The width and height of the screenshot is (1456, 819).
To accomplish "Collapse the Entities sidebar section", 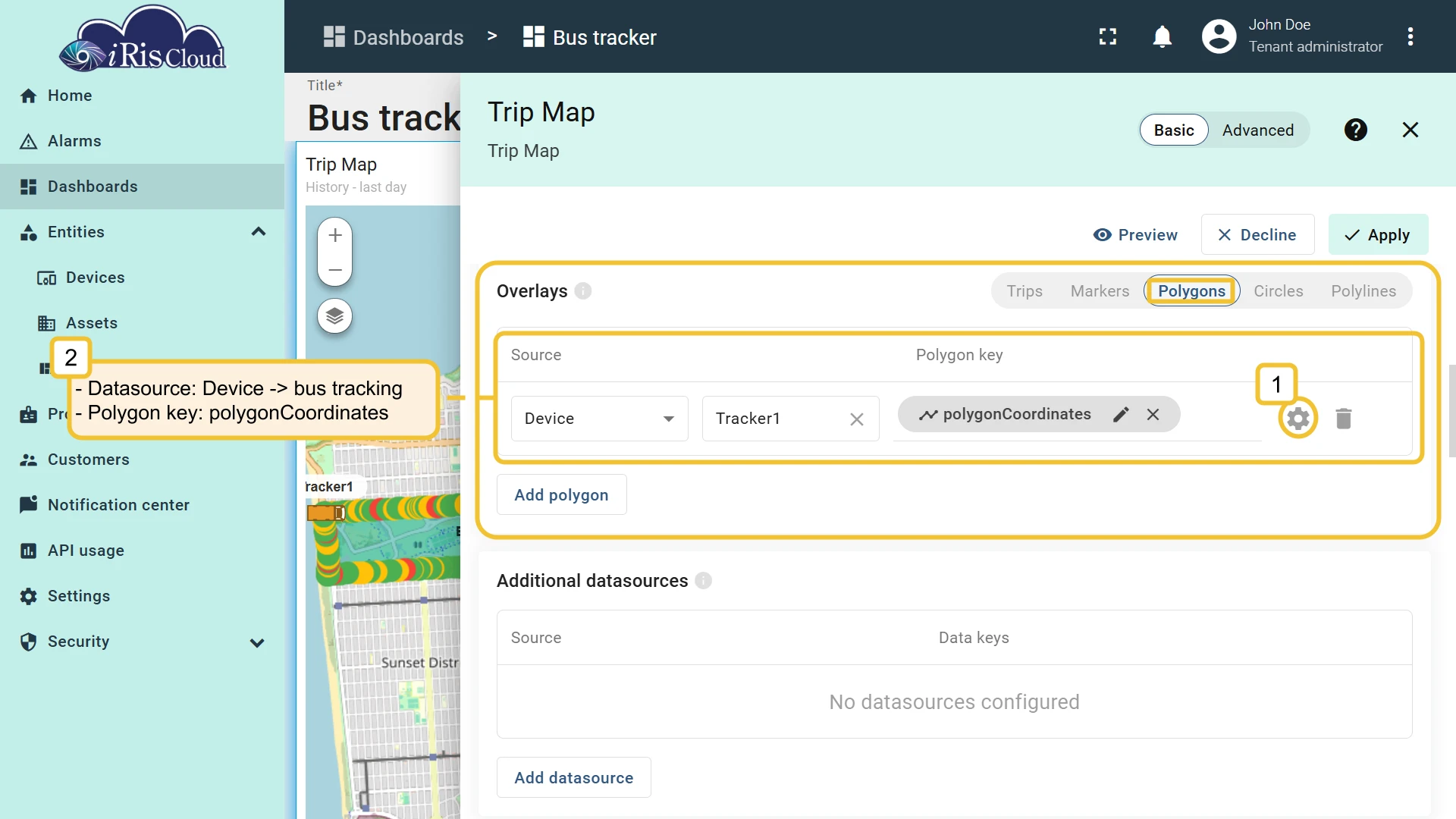I will pos(259,232).
